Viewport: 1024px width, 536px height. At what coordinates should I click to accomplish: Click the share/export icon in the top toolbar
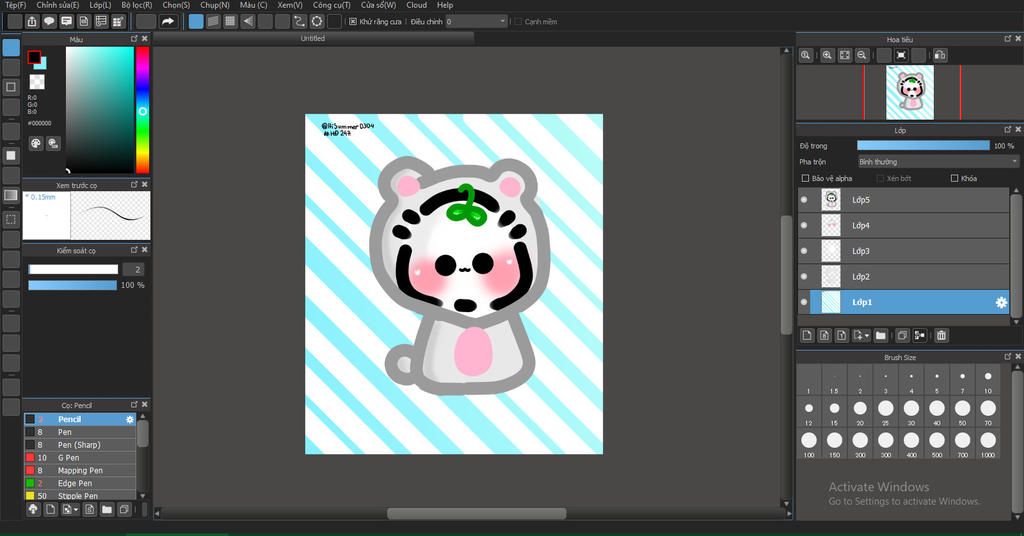pos(32,22)
